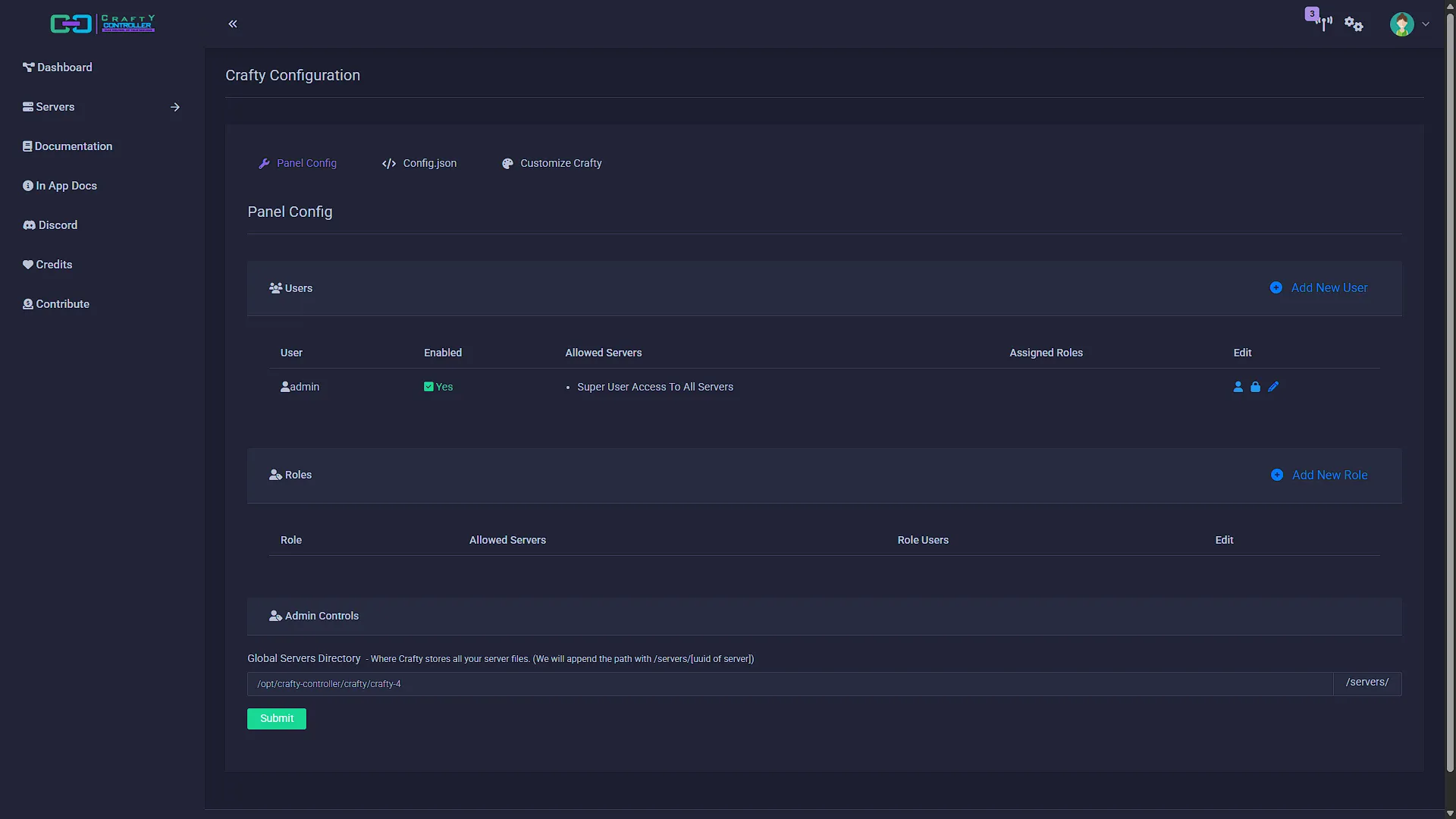This screenshot has height=819, width=1456.
Task: Click the pencil edit icon for admin
Action: [x=1273, y=387]
